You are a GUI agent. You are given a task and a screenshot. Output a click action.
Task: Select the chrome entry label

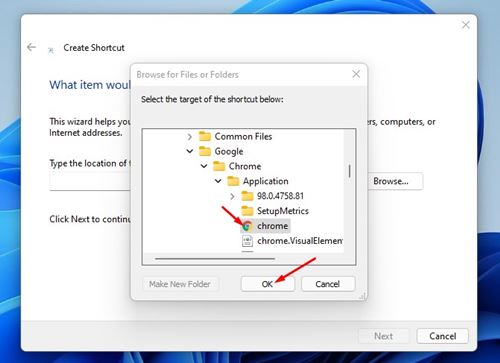point(272,226)
